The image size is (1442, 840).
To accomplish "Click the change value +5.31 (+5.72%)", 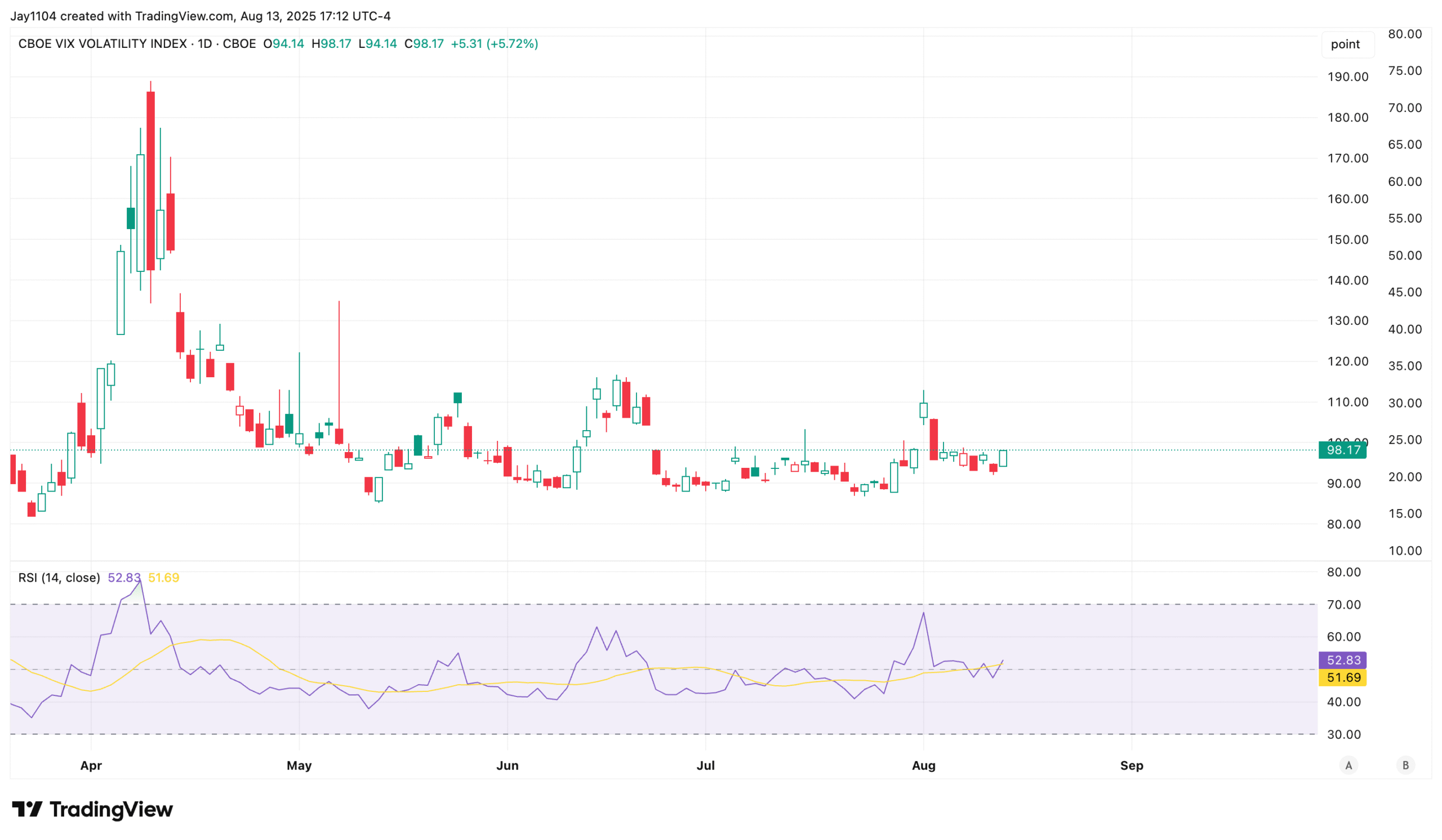I will coord(495,44).
